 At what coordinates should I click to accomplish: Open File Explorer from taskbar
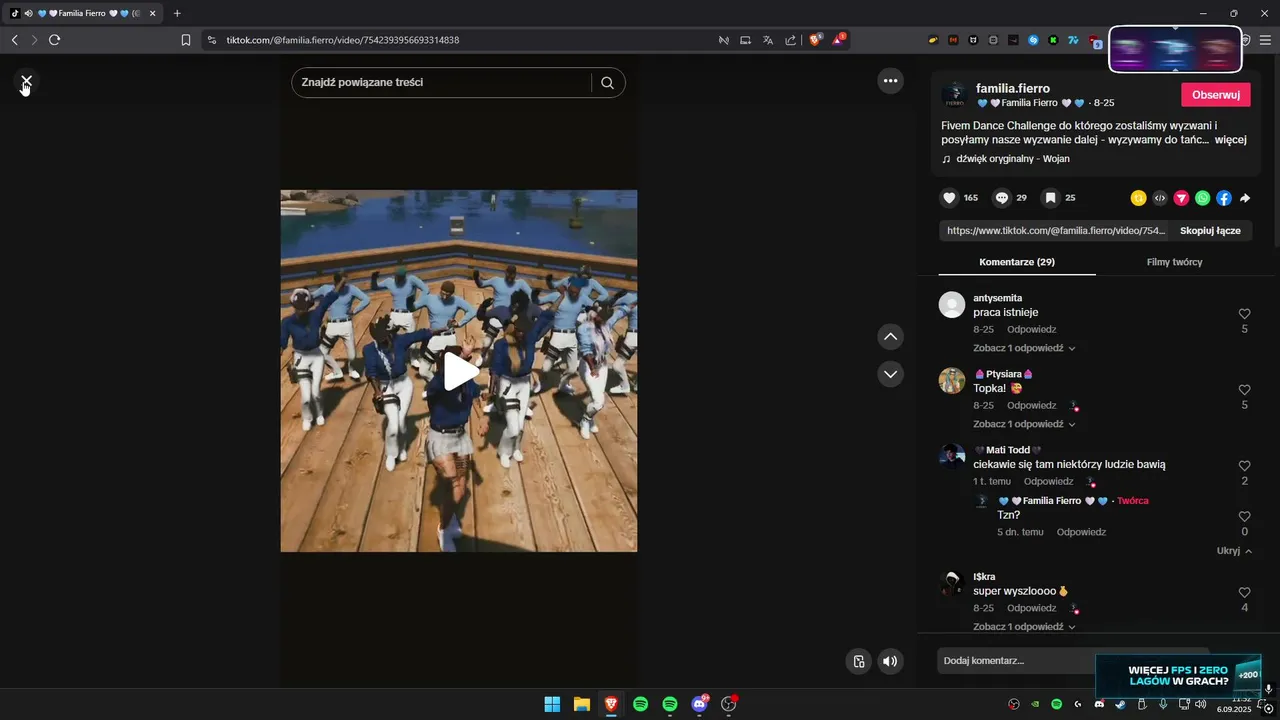click(x=581, y=704)
